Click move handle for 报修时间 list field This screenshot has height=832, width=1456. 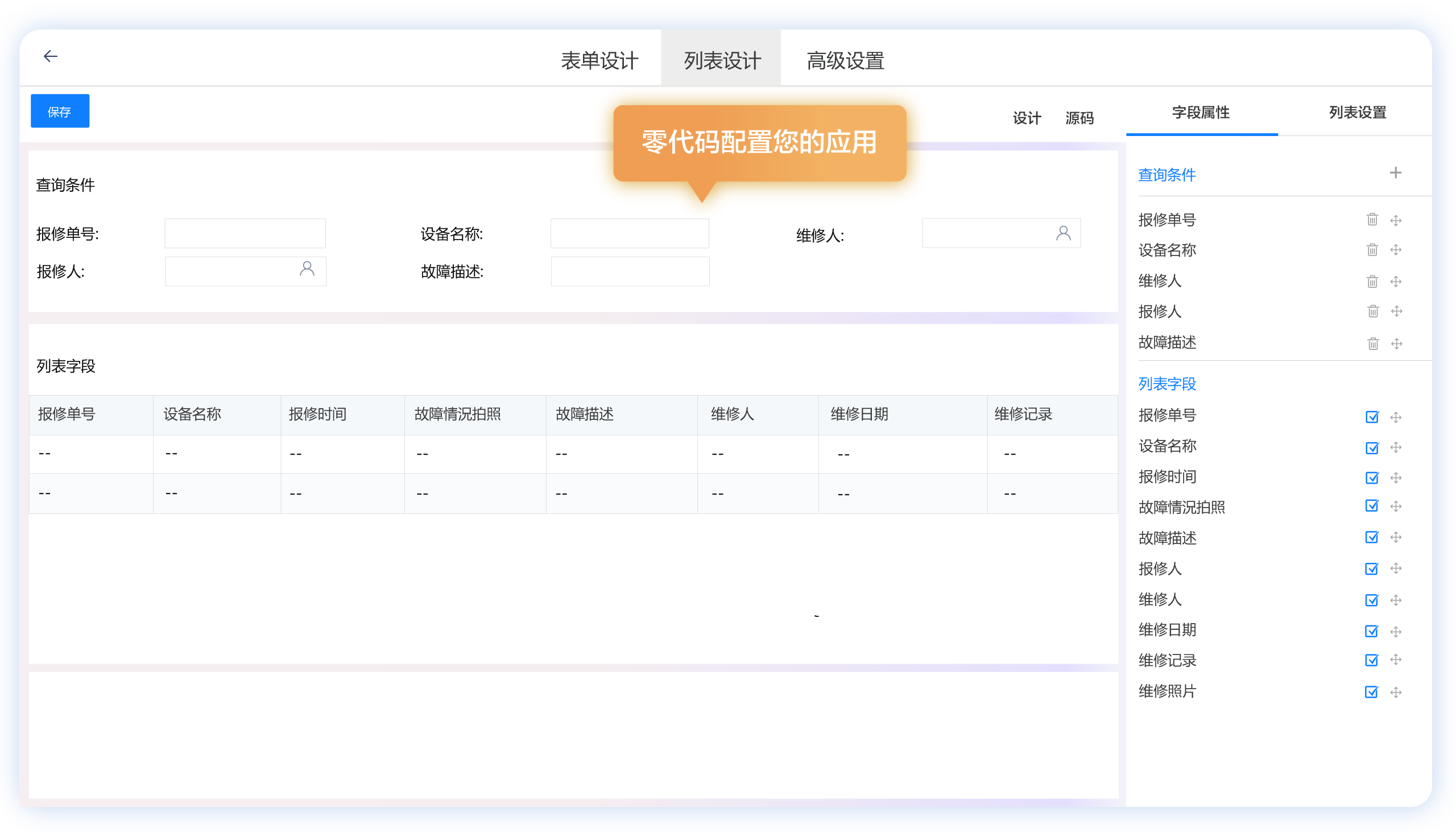click(x=1396, y=477)
